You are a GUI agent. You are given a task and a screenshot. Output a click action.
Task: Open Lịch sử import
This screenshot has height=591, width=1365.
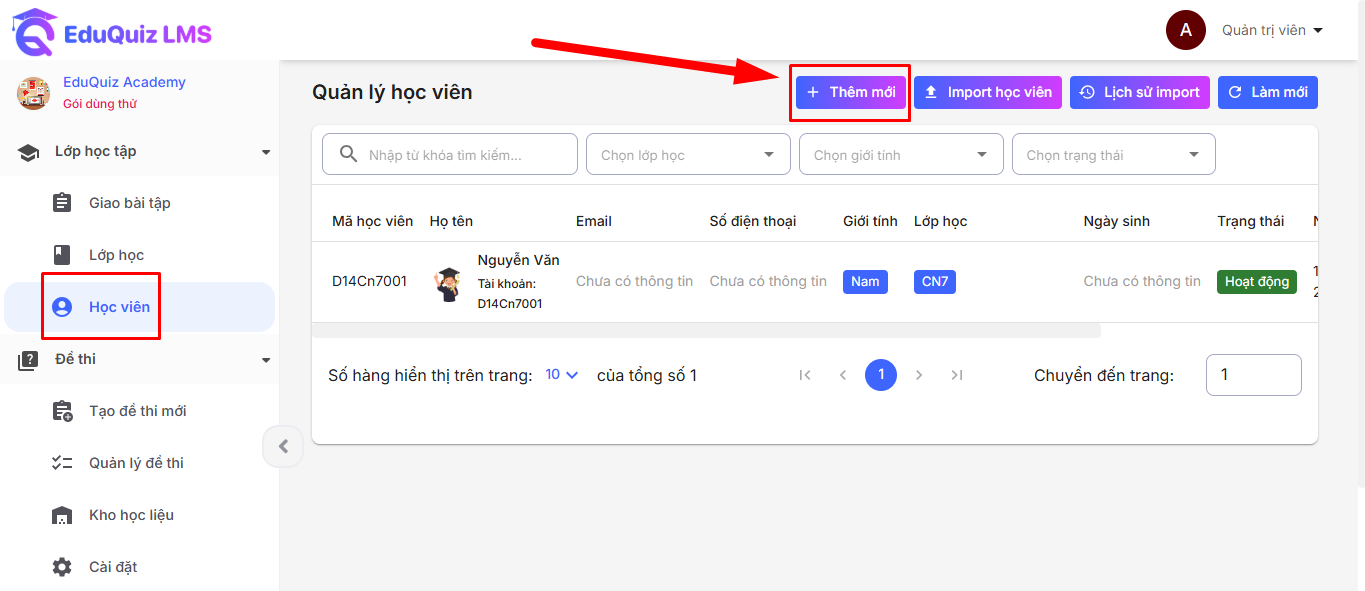point(1140,92)
